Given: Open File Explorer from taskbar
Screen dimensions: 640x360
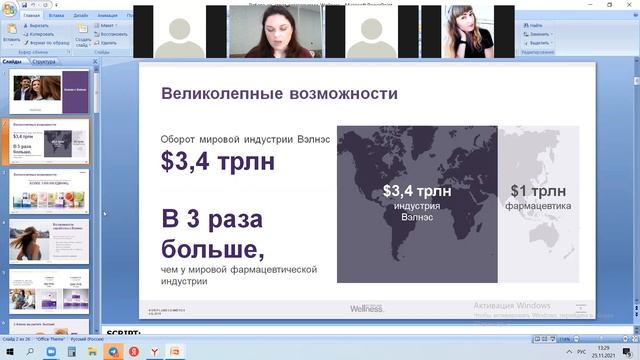Looking at the screenshot, I should (x=92, y=351).
